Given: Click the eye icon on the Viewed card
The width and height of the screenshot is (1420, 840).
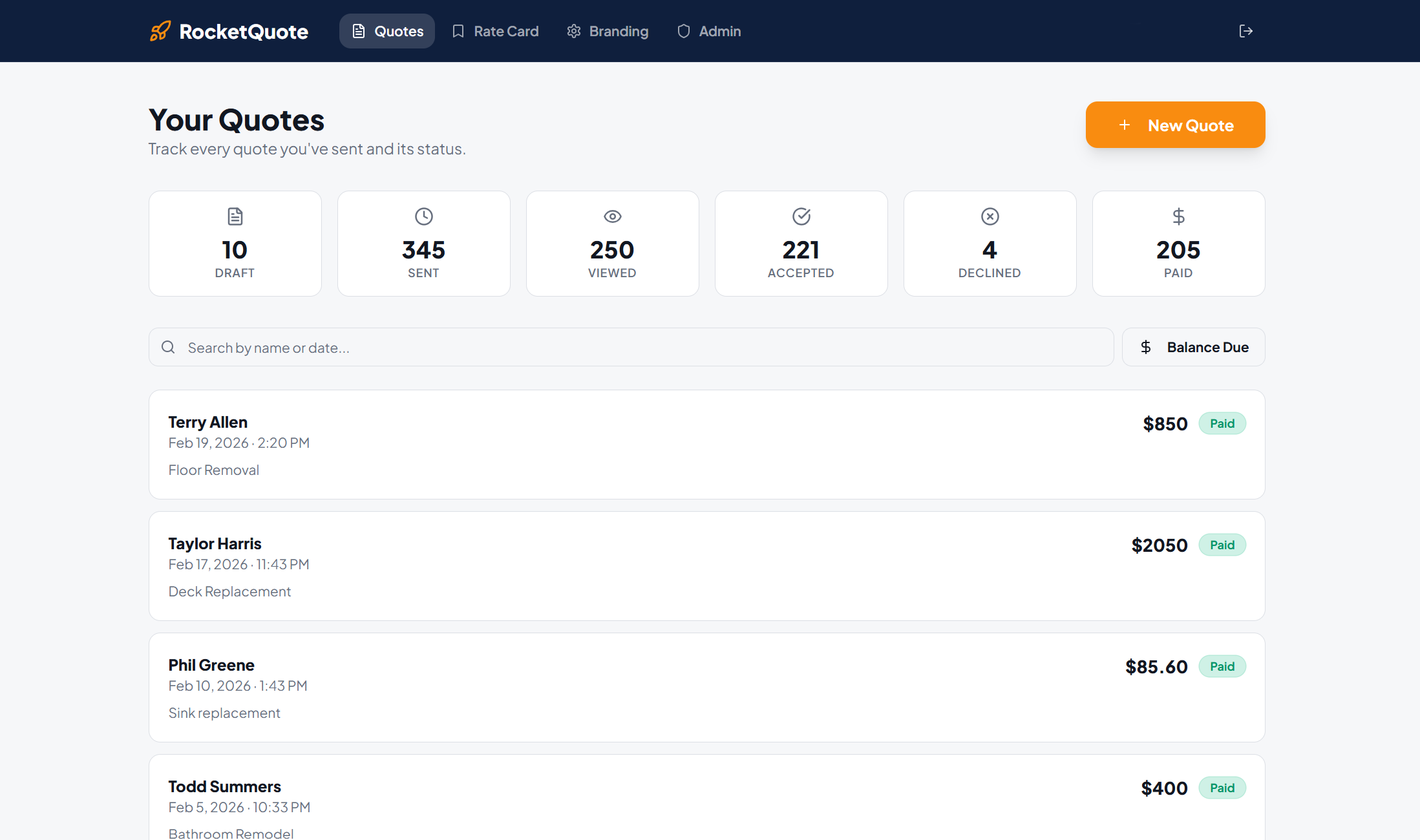Looking at the screenshot, I should click(x=612, y=216).
